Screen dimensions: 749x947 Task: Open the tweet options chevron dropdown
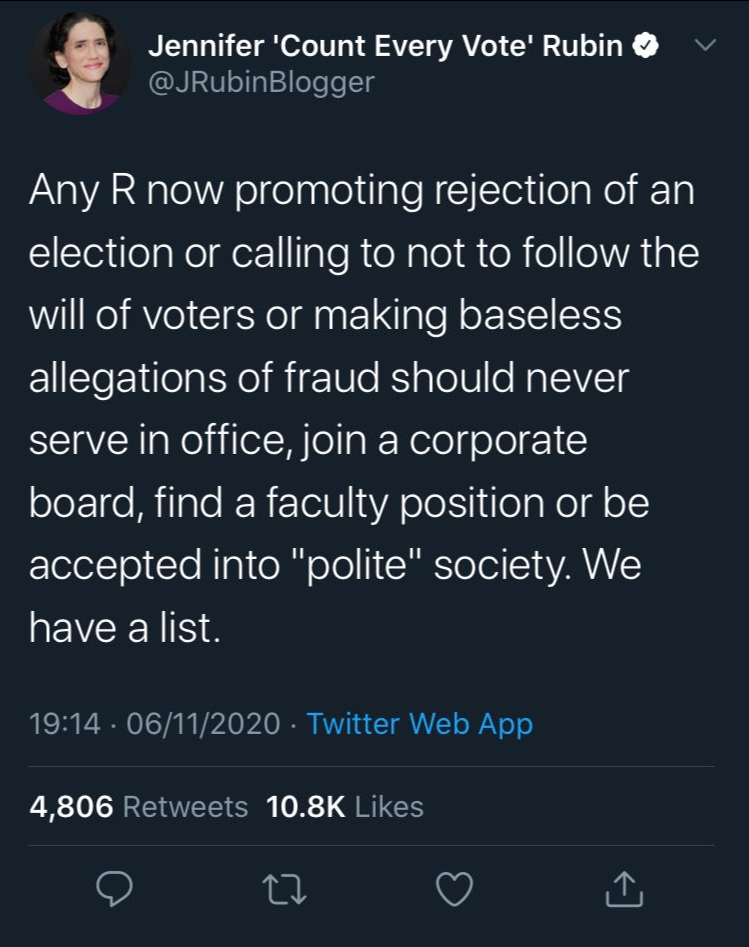704,45
